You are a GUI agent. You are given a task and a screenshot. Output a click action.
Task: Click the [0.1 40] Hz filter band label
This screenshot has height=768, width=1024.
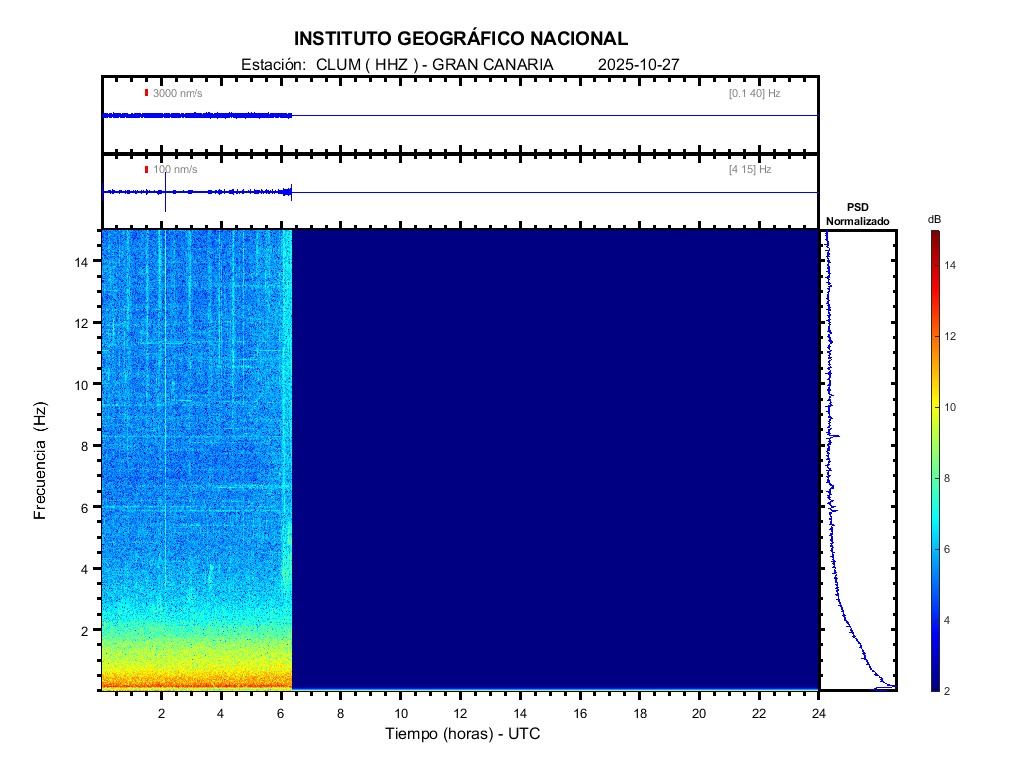pyautogui.click(x=754, y=93)
